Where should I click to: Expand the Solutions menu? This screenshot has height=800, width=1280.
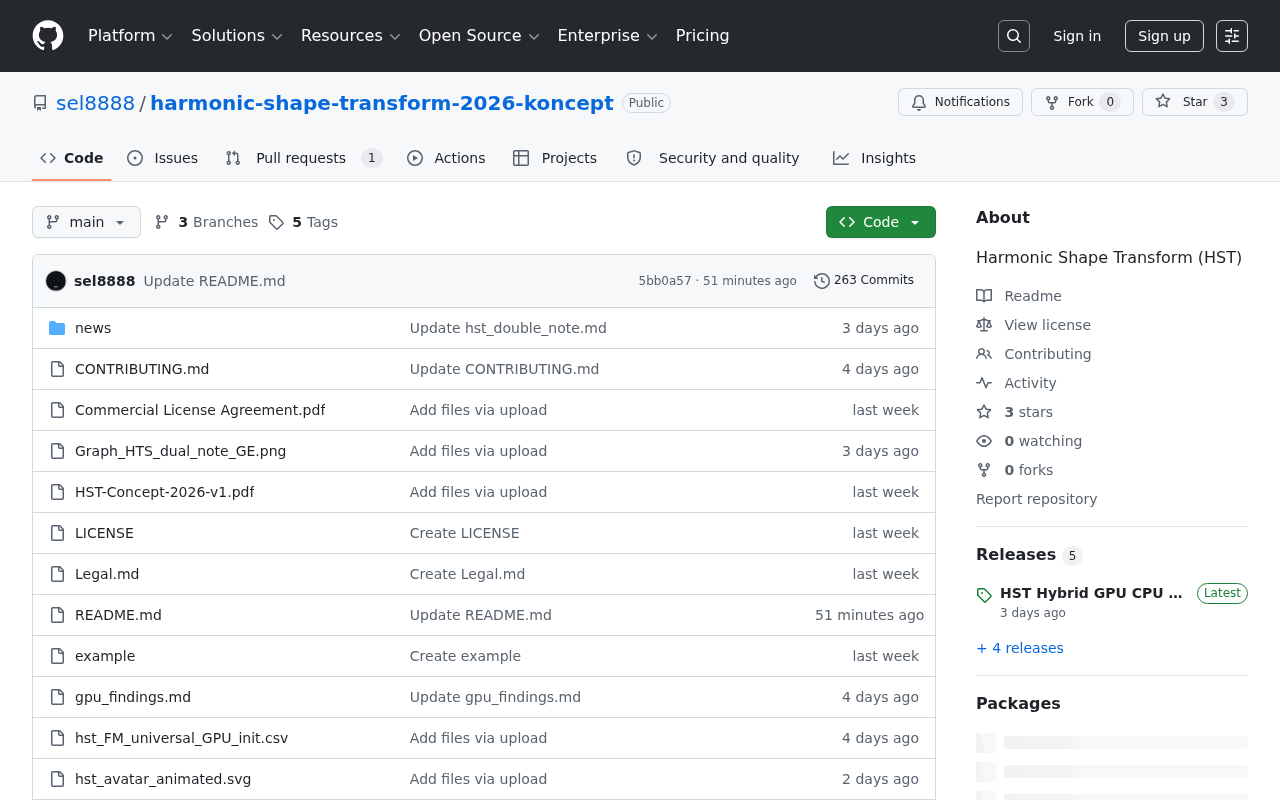237,36
